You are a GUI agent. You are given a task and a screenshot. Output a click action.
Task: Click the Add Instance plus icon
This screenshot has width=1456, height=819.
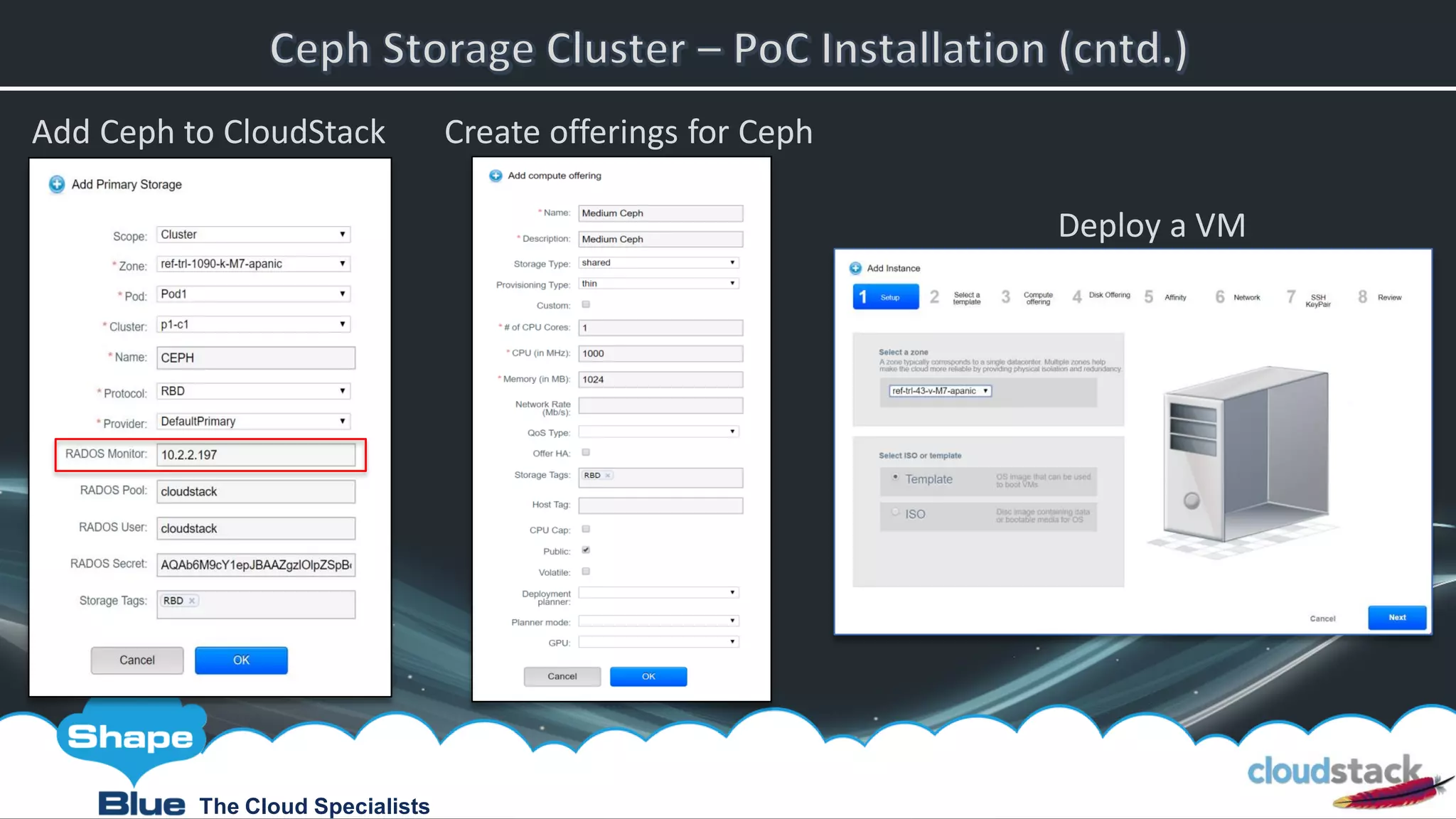(x=855, y=268)
